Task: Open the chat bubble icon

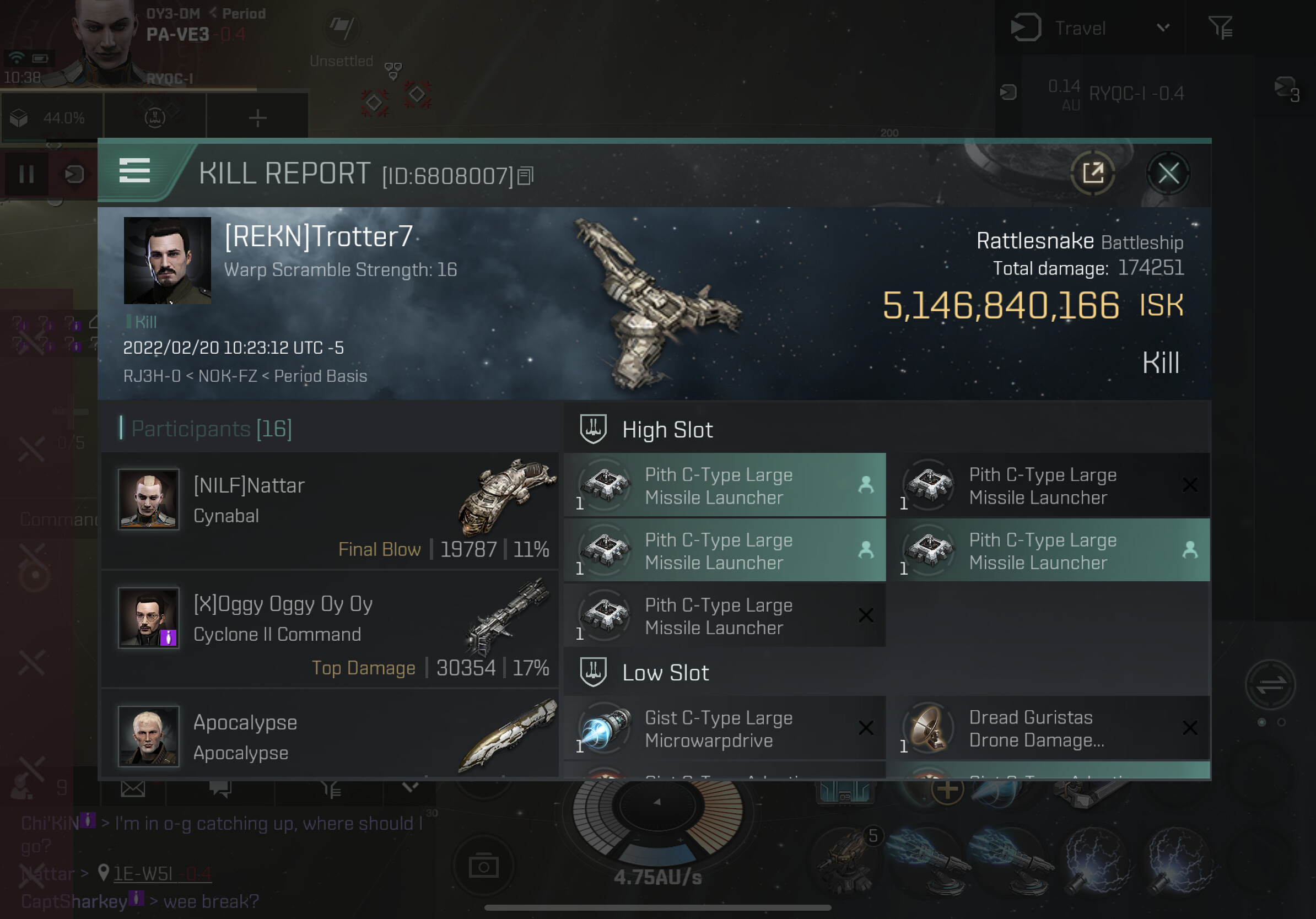Action: [x=220, y=789]
